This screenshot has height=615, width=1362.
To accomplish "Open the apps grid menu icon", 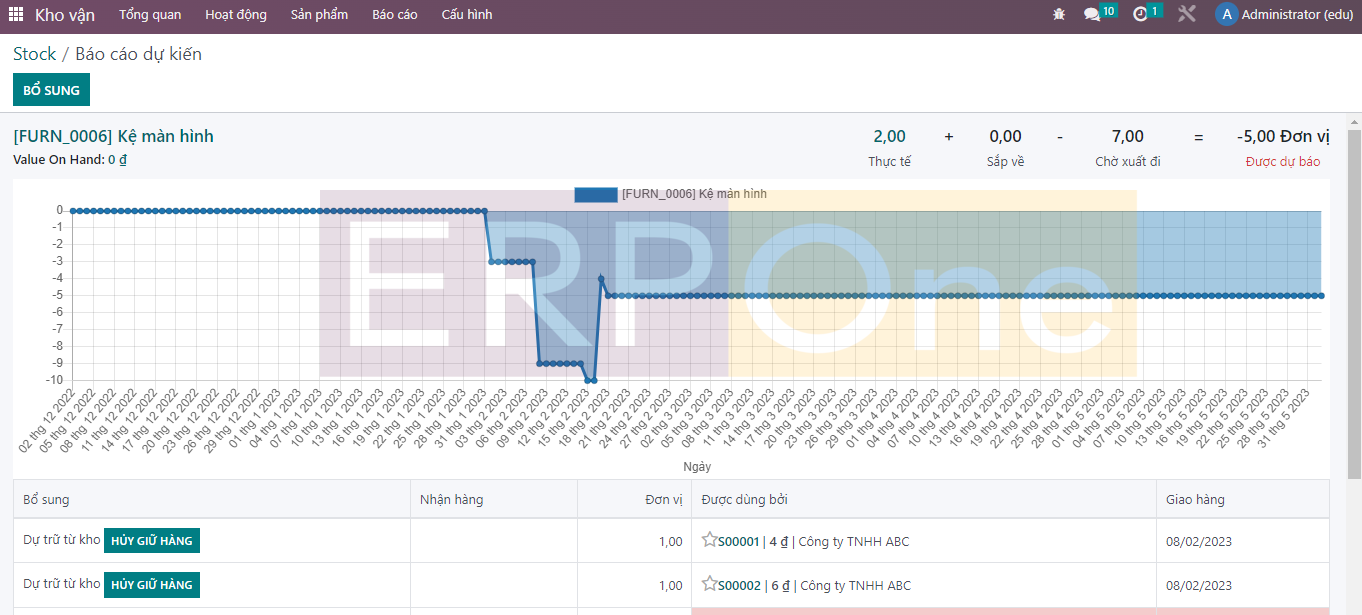I will click(x=16, y=15).
